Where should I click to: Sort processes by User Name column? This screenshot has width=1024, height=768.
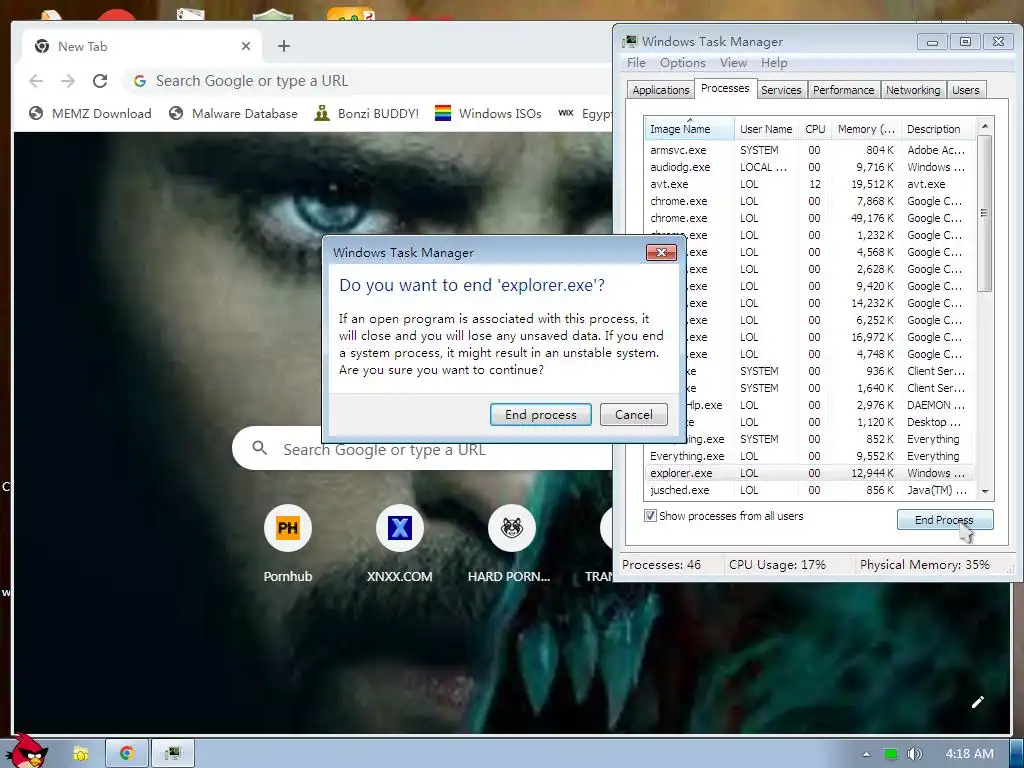[x=766, y=129]
